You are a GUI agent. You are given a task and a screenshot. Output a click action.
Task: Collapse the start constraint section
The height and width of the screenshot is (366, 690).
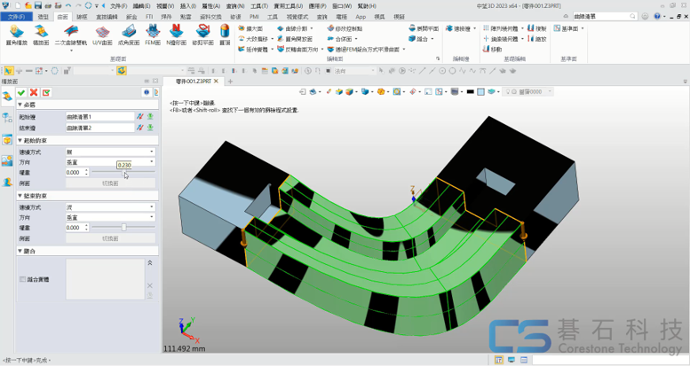tap(20, 140)
